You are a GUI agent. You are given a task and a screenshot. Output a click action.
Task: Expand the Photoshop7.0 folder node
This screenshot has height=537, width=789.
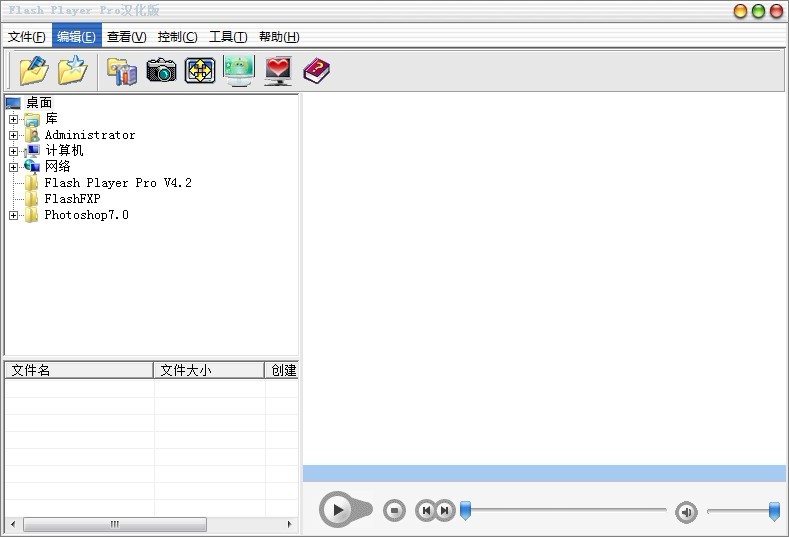(x=13, y=216)
